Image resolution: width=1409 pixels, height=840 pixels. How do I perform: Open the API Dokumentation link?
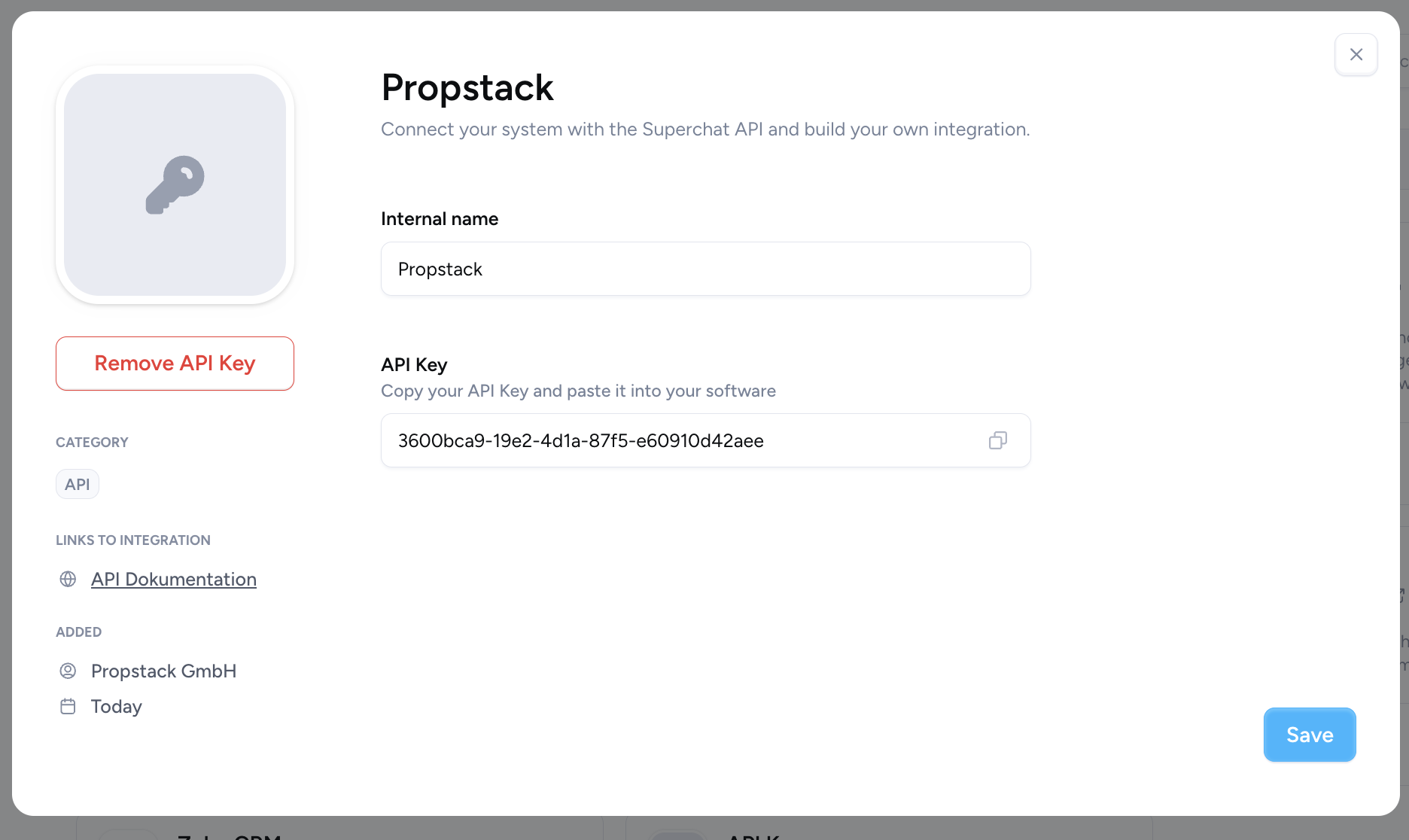click(174, 579)
